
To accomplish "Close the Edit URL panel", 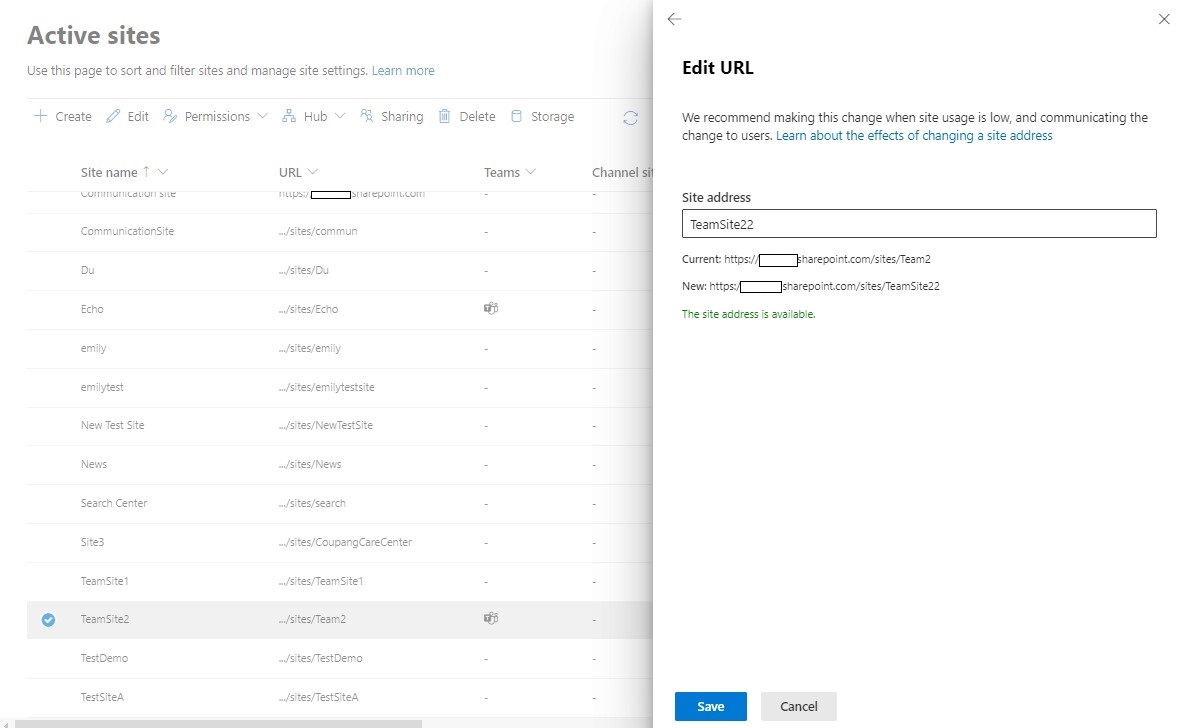I will click(1164, 19).
